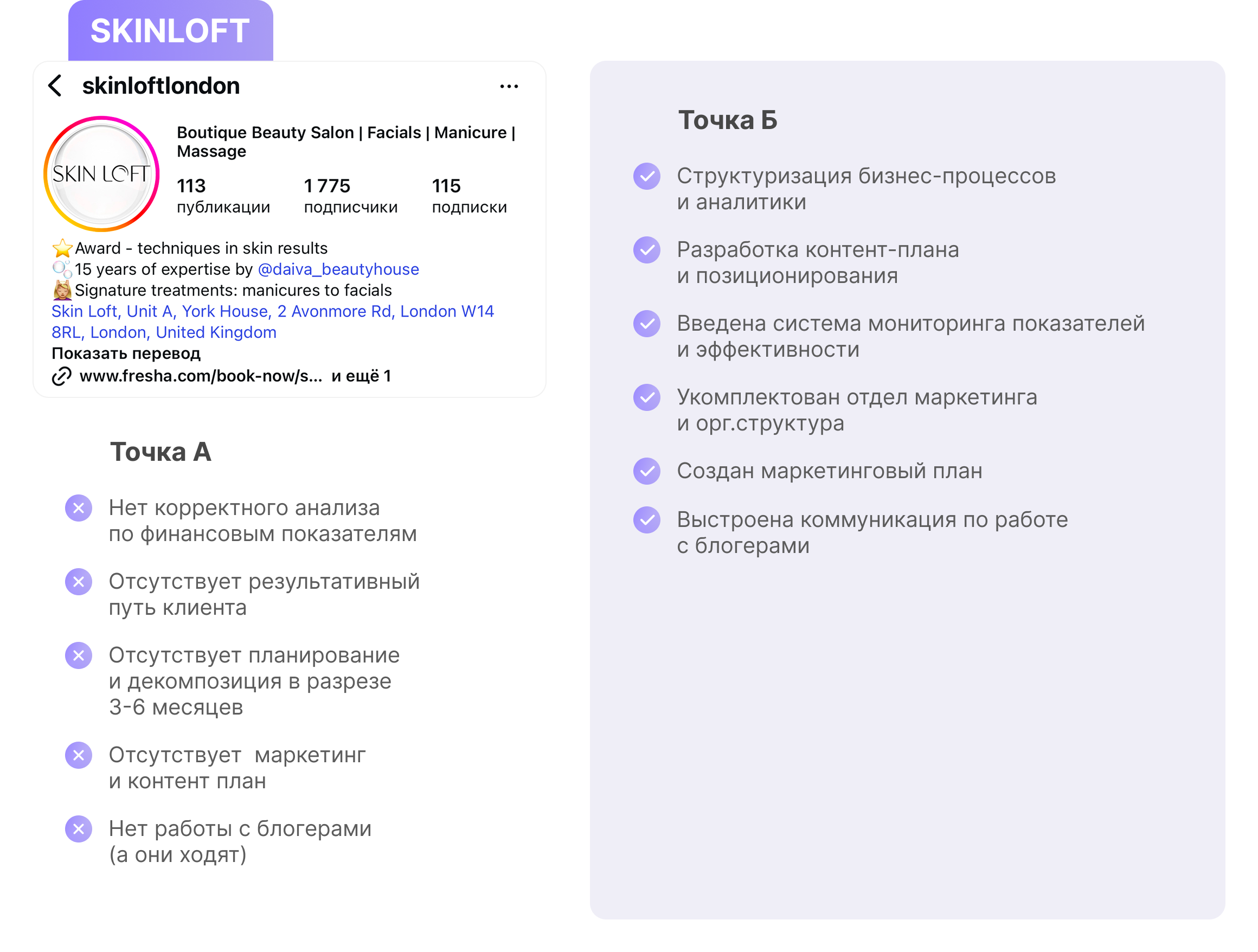
Task: Click the back arrow next to skinloftlondon
Action: 55,86
